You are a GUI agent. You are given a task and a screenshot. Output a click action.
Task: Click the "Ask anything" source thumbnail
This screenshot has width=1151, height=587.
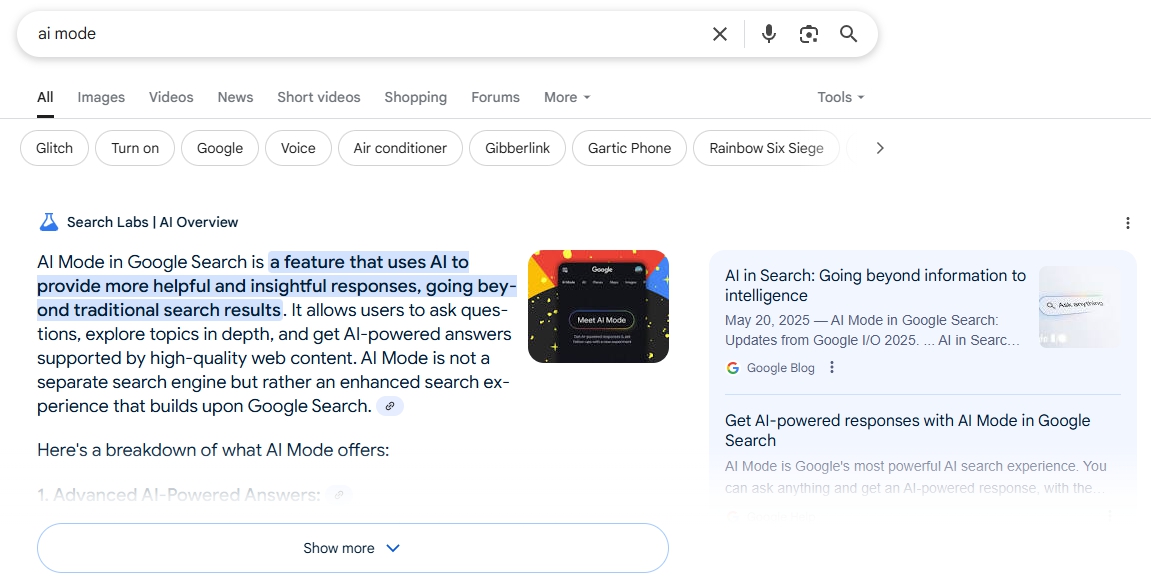(x=1080, y=307)
